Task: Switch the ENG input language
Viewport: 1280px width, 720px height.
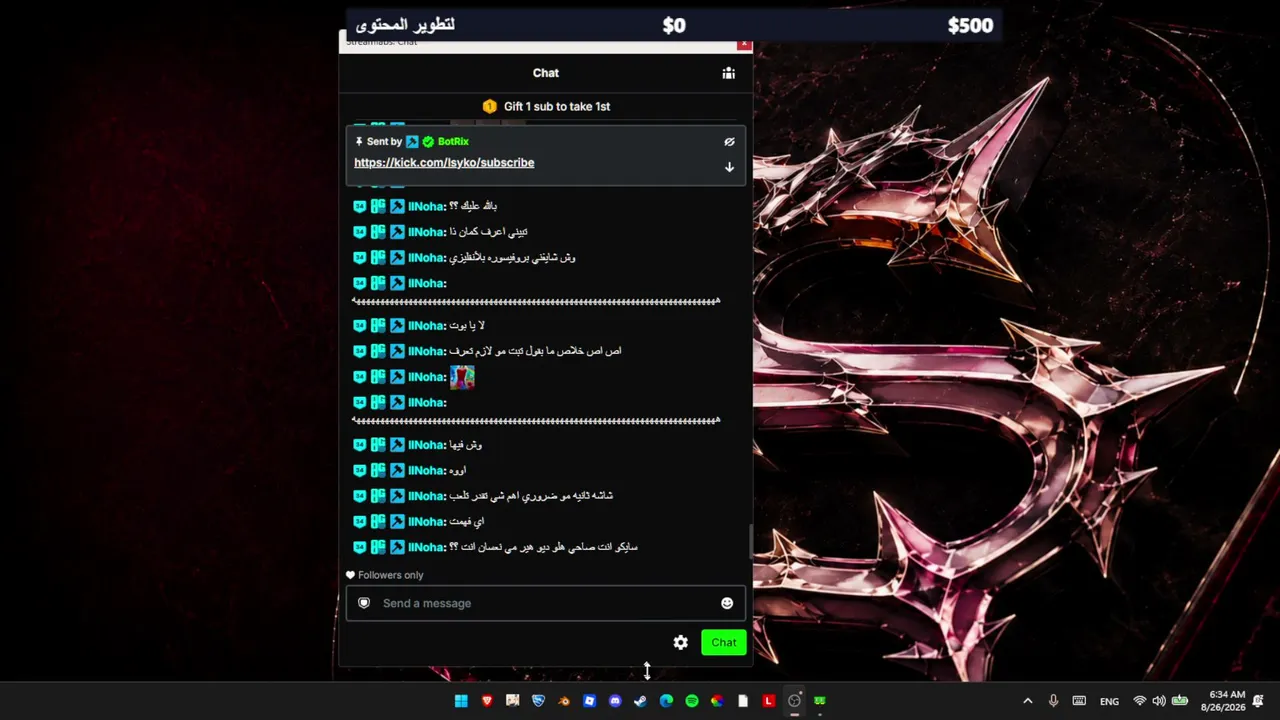Action: [x=1109, y=701]
